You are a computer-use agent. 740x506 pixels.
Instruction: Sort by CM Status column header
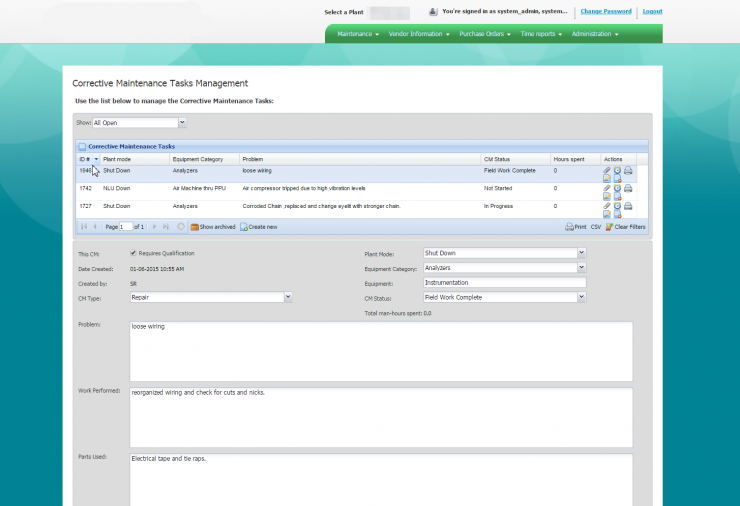coord(515,159)
